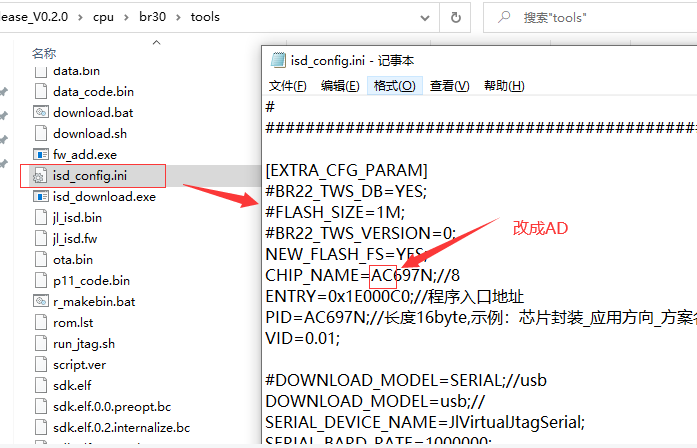Click the ota.bin file icon
697x448 pixels.
pos(41,259)
